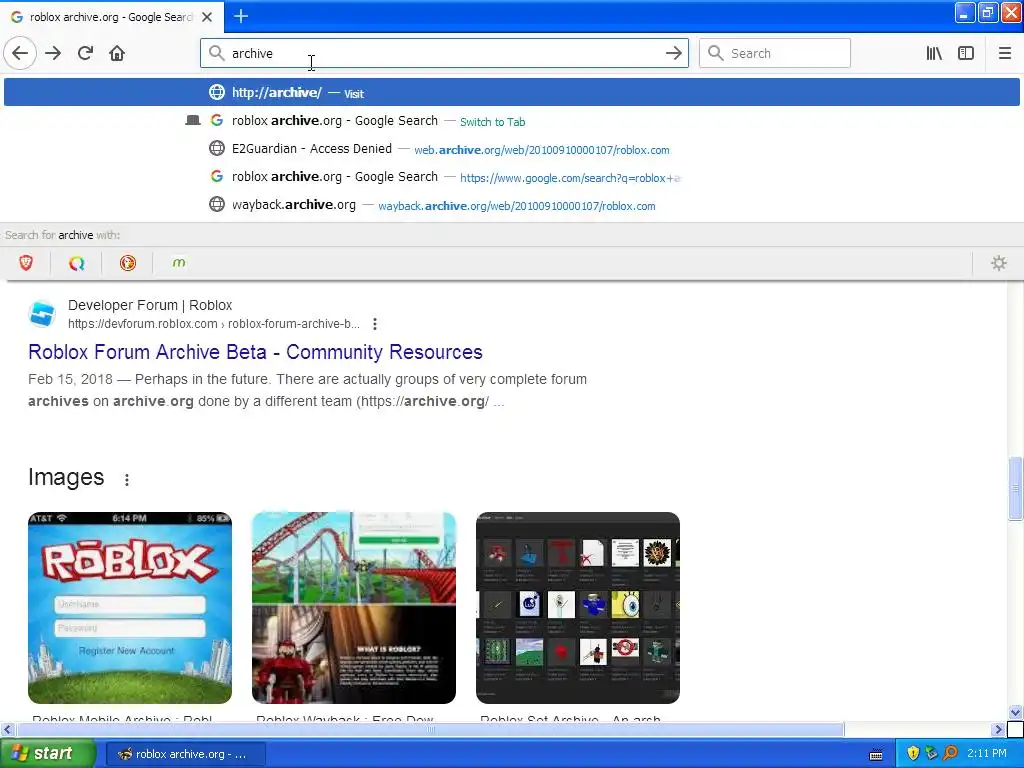Image resolution: width=1024 pixels, height=768 pixels.
Task: Click the 2:11 PM clock
Action: coord(987,753)
